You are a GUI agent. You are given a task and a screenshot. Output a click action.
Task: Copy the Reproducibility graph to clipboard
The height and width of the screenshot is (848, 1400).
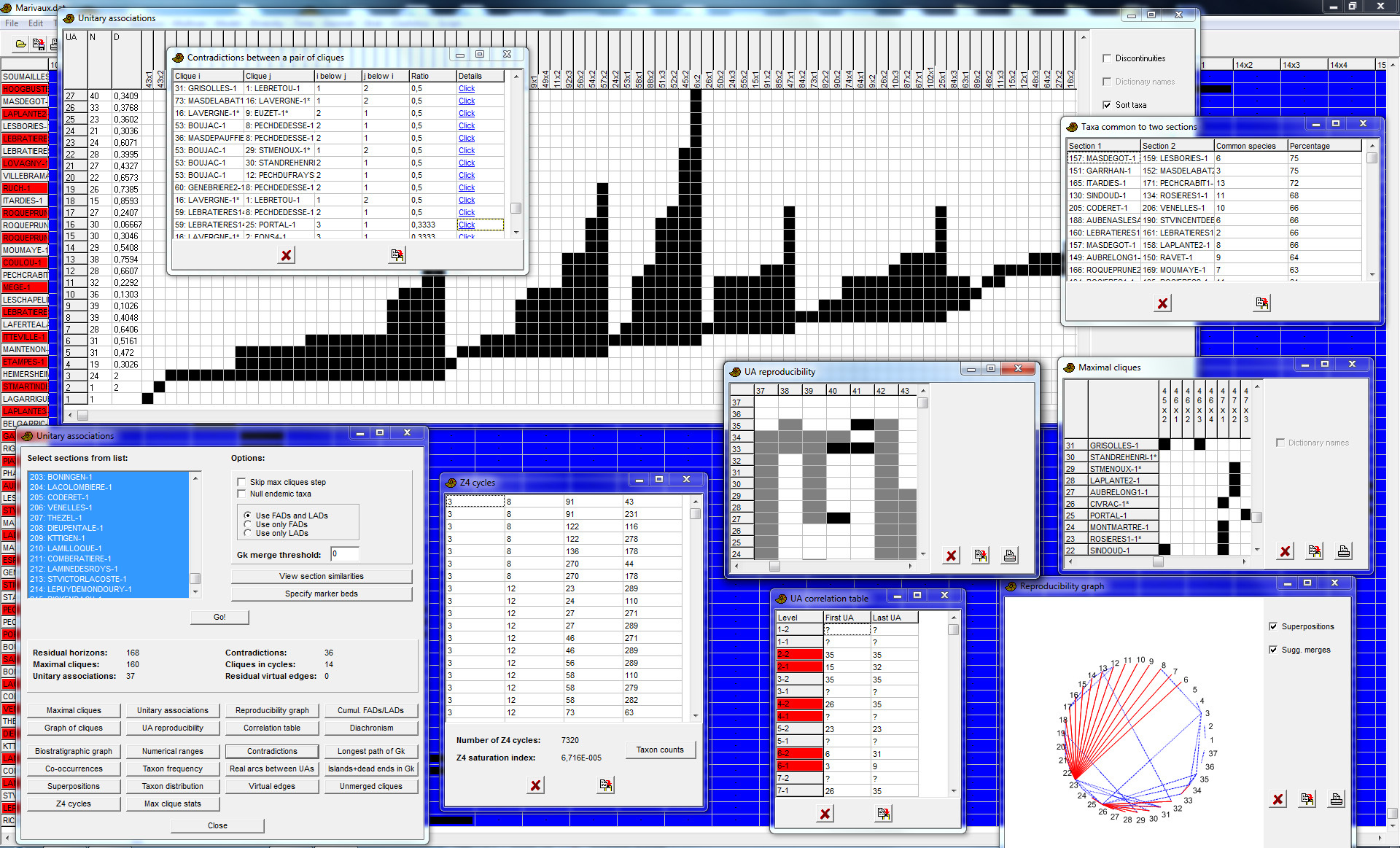click(x=1307, y=800)
